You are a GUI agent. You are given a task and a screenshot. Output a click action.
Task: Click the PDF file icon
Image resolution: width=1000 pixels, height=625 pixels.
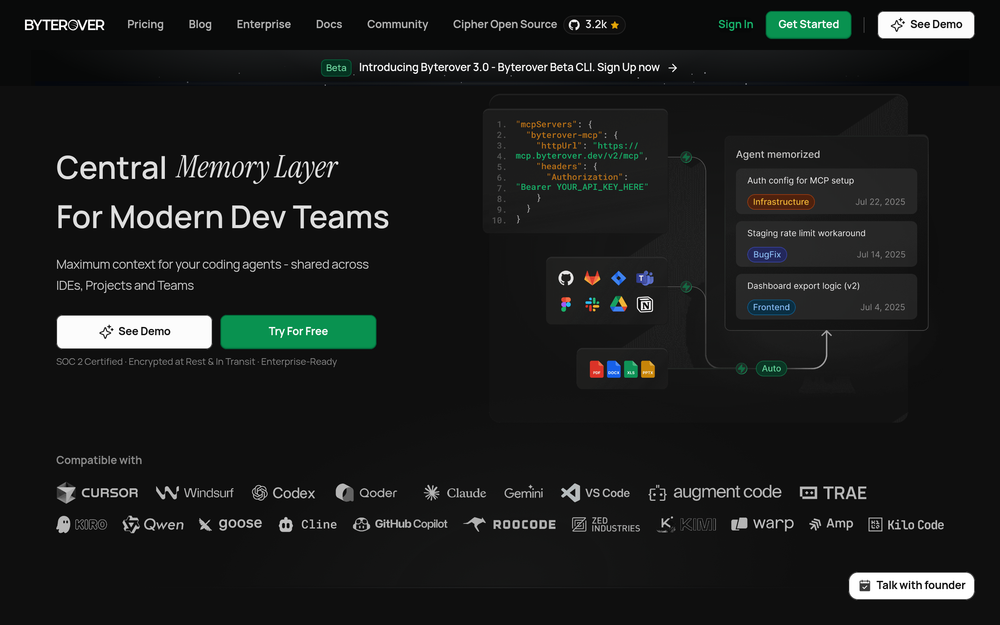pos(596,369)
